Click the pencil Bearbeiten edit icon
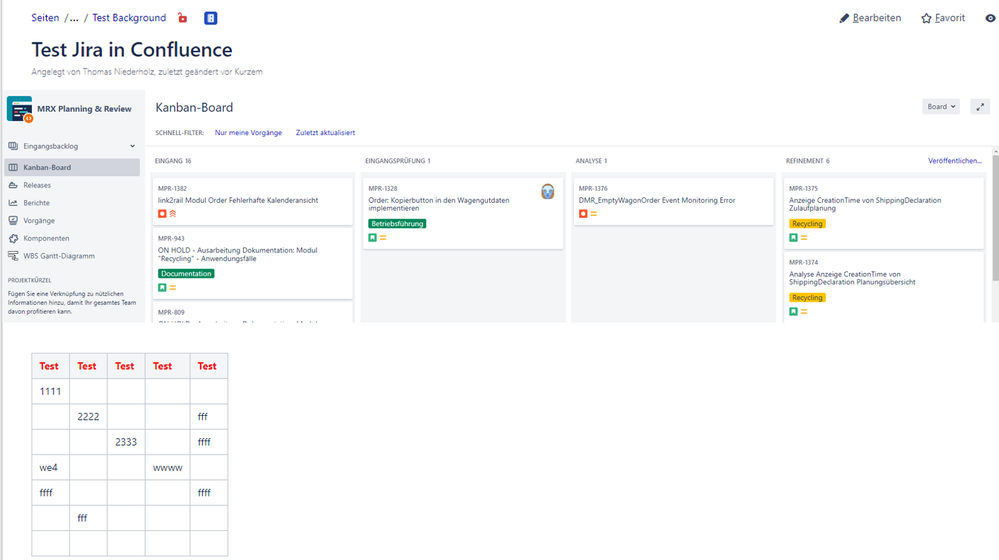Viewport: 999px width, 560px height. click(844, 18)
